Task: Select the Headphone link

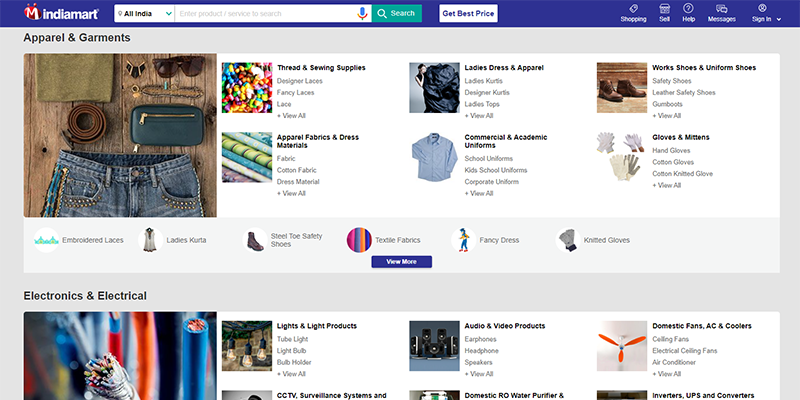Action: coord(482,351)
